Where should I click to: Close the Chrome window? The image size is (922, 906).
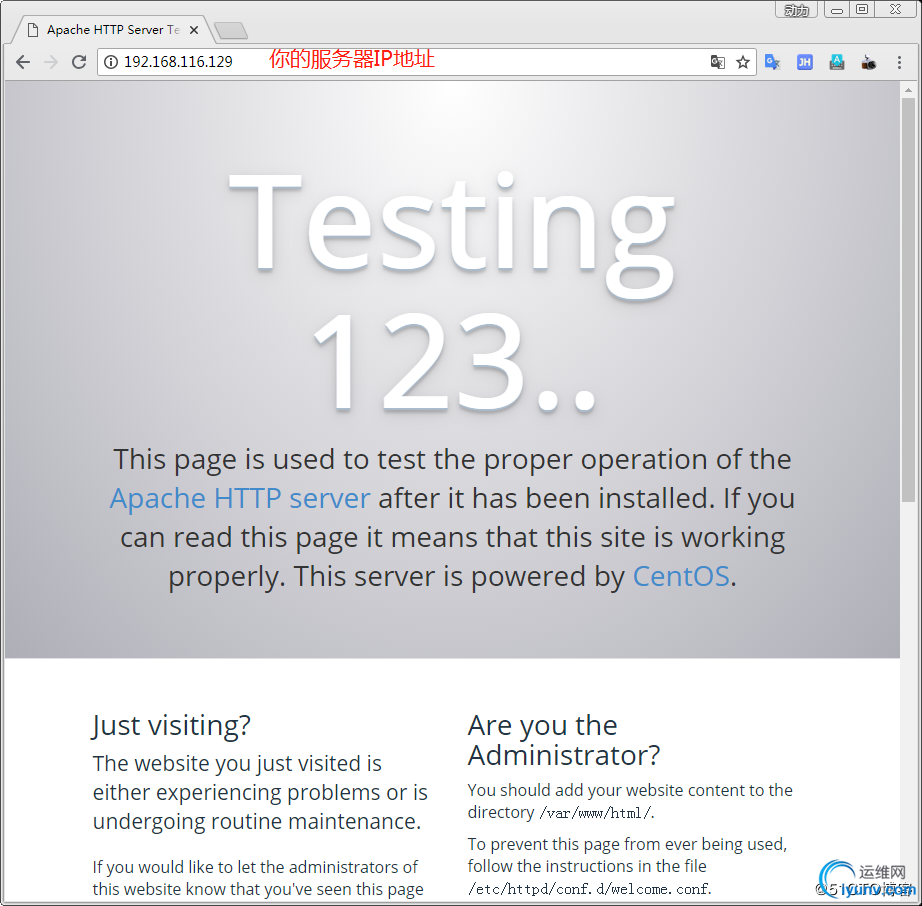[896, 9]
